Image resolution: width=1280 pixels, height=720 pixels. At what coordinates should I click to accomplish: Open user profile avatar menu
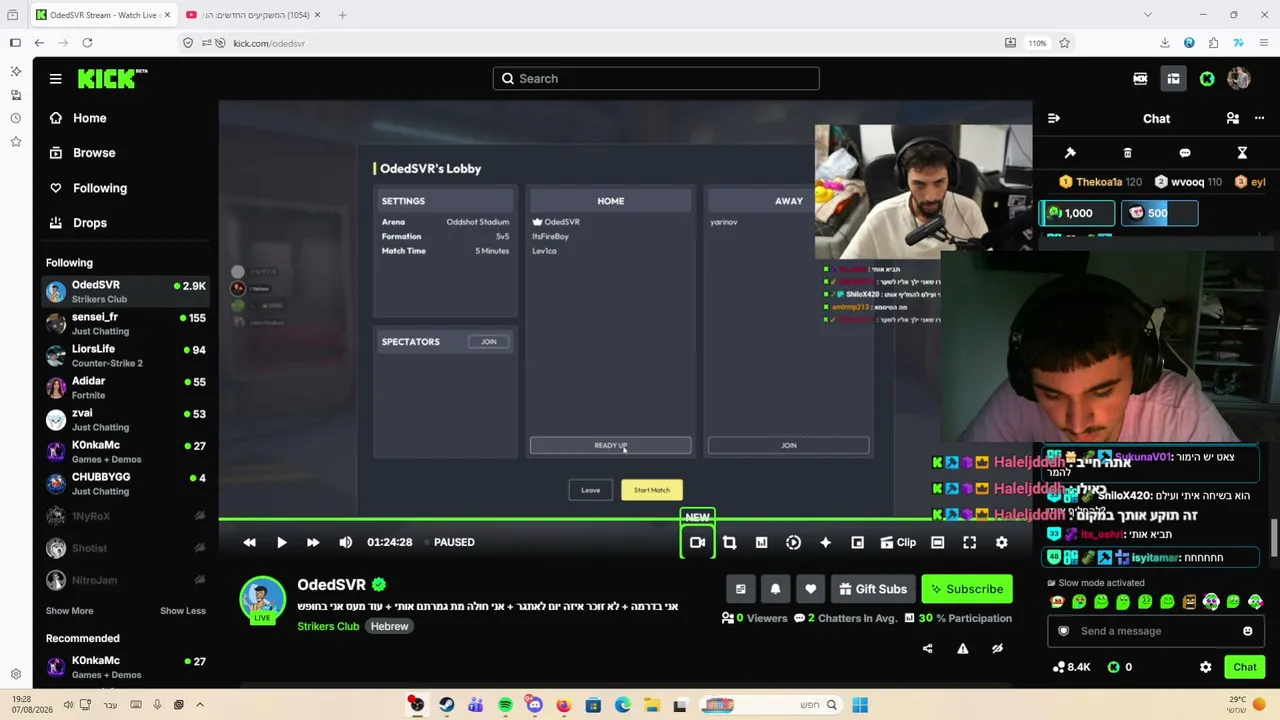[1238, 79]
